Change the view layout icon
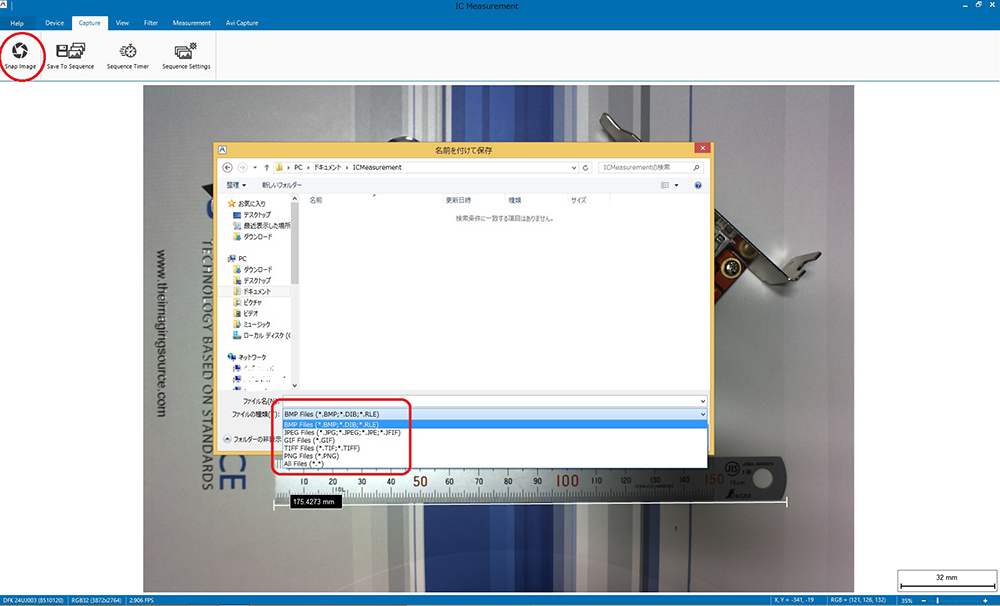This screenshot has height=606, width=1000. click(x=665, y=185)
